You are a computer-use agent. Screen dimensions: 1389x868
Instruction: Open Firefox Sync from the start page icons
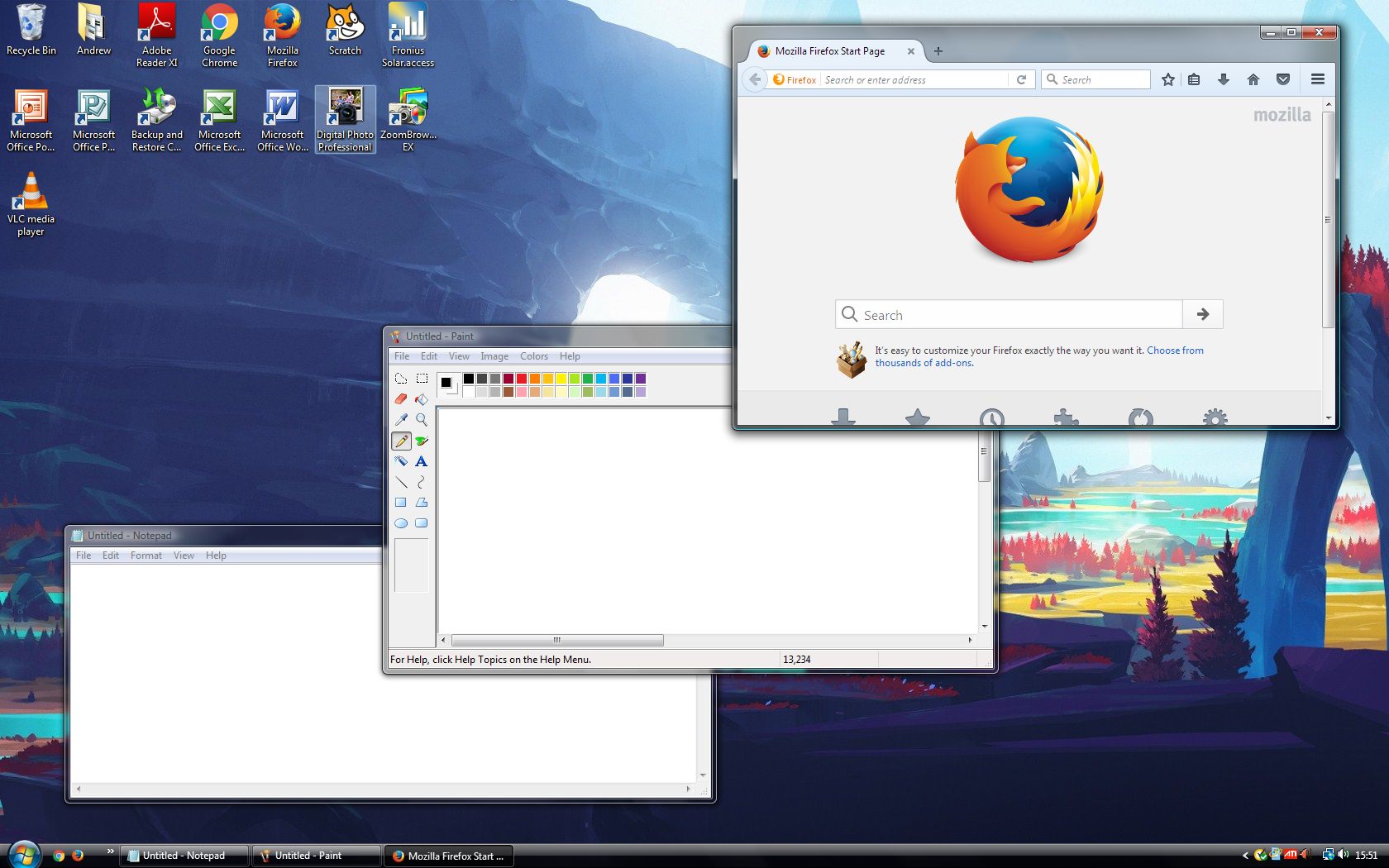1141,419
